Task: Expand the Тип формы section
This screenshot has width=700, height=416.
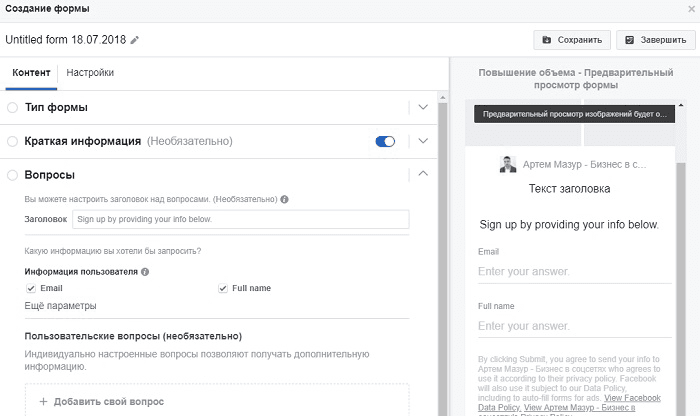Action: click(x=423, y=107)
